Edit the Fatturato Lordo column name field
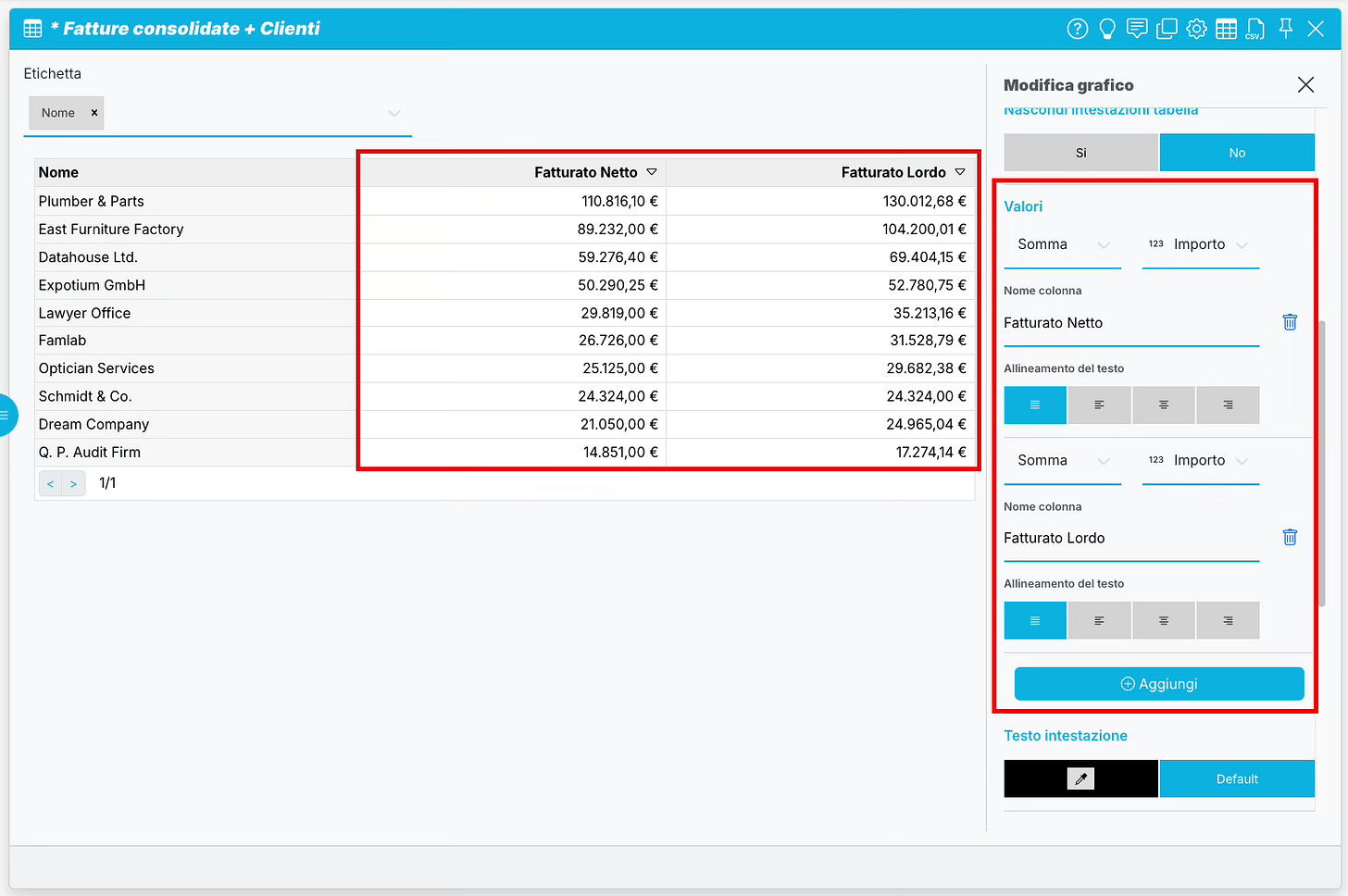 [1131, 538]
